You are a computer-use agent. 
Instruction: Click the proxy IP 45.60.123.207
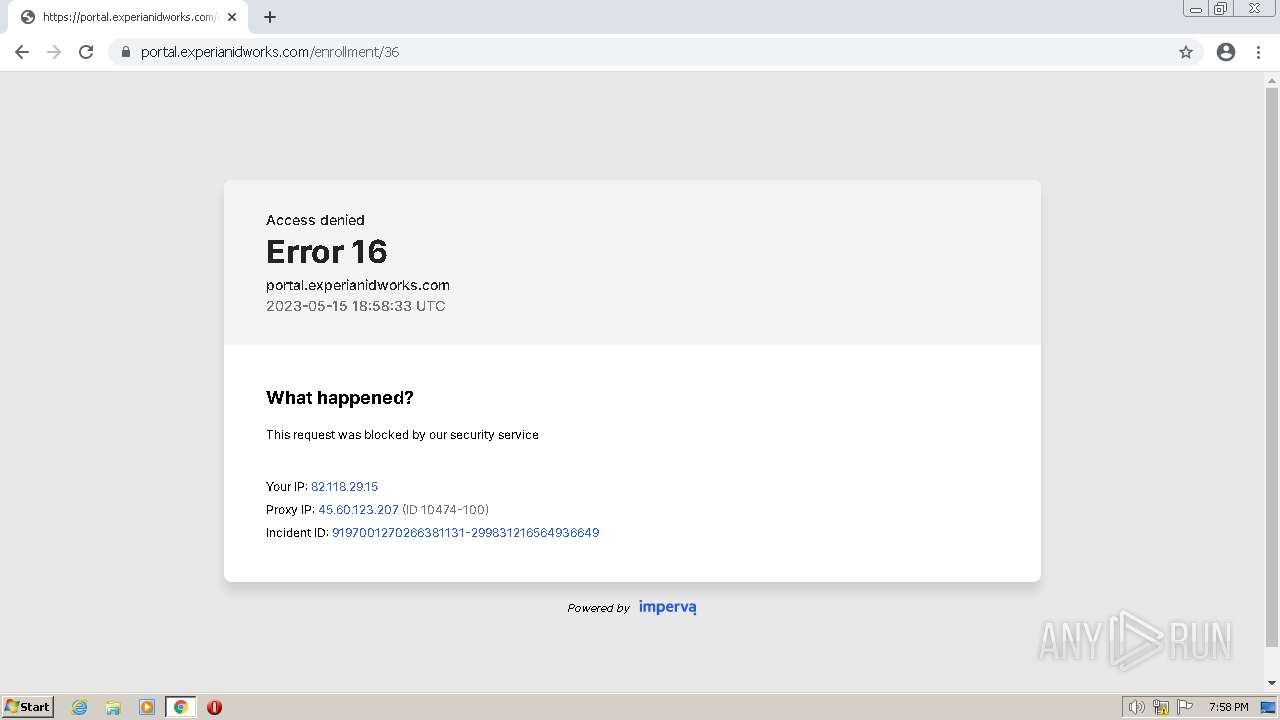(358, 510)
